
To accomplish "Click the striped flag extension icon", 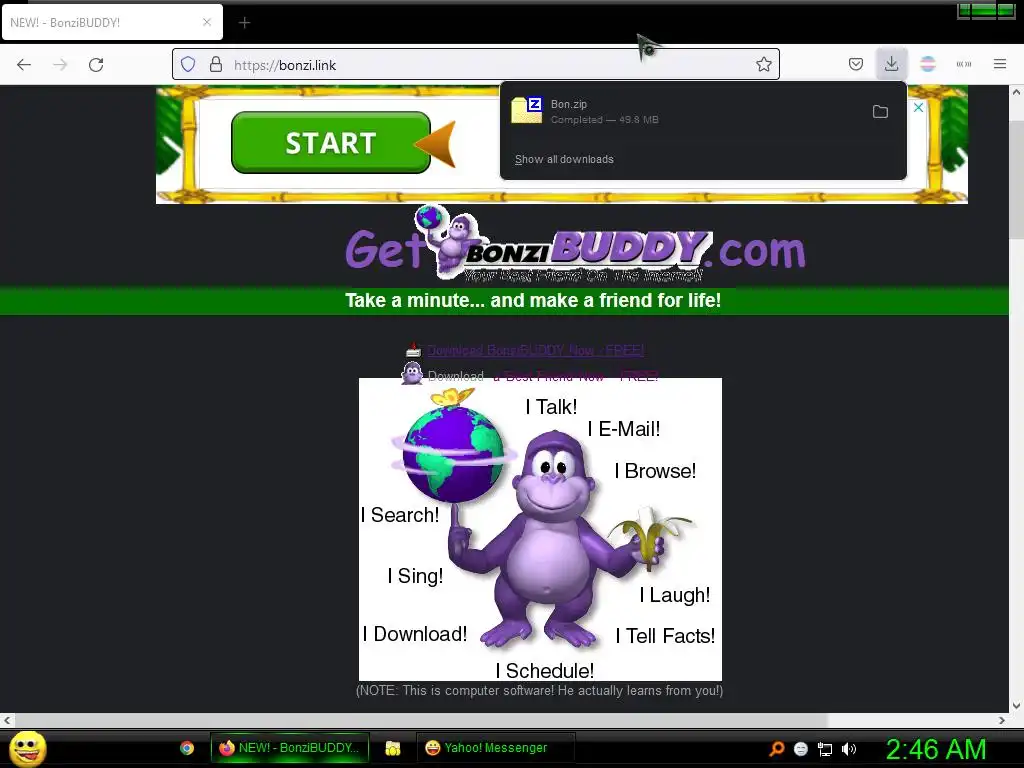I will tap(927, 64).
